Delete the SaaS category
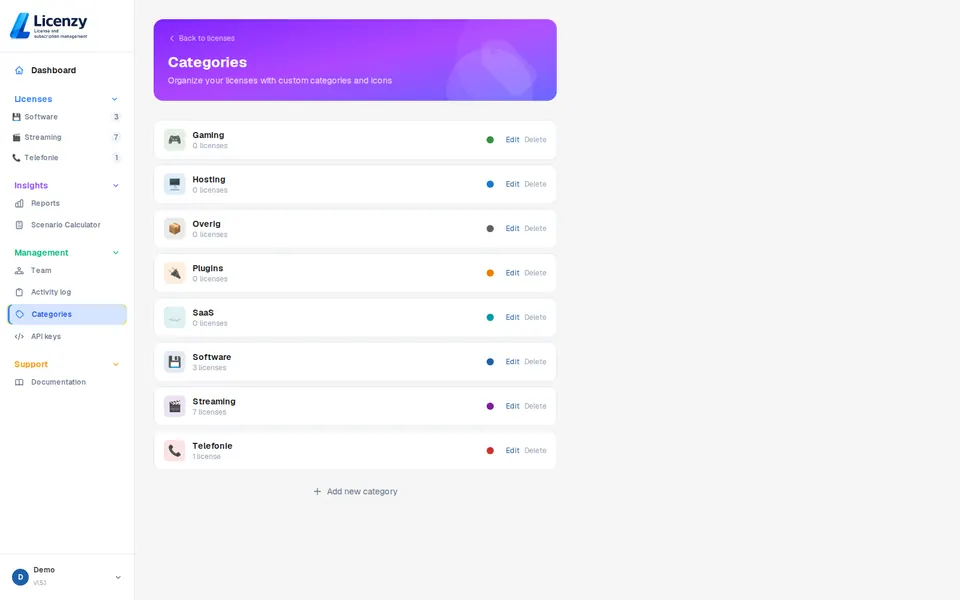 coord(535,317)
